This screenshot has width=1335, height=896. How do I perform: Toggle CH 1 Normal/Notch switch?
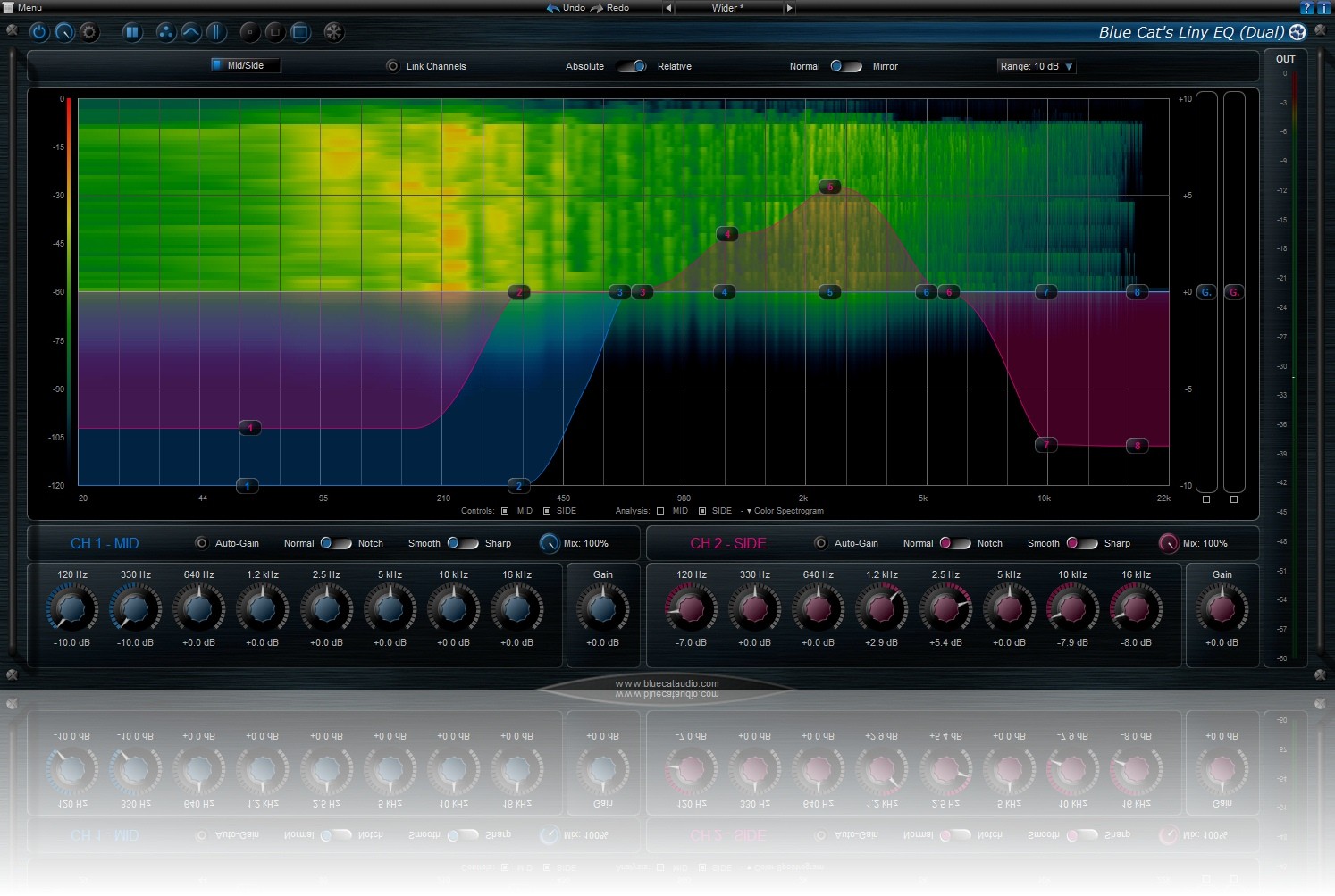(x=336, y=543)
